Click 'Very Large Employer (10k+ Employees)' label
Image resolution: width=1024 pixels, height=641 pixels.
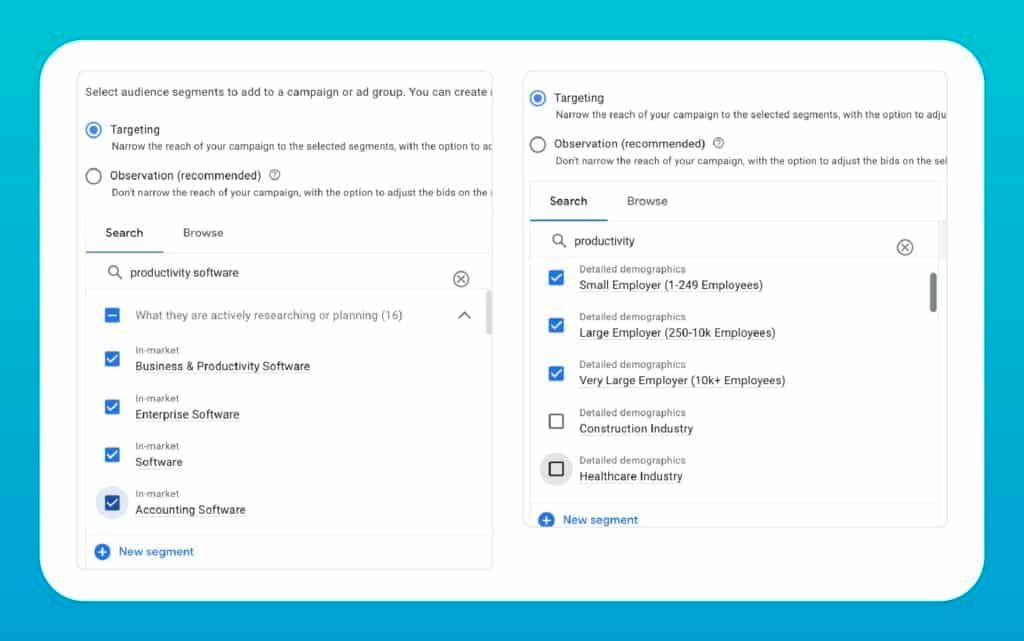pos(682,381)
